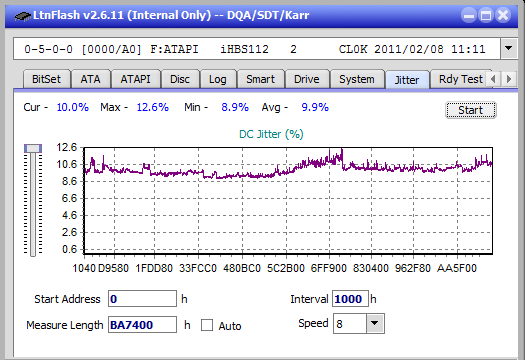Click the vertical jitter scale slider handle
Screen dimensions: 525x360
click(33, 148)
